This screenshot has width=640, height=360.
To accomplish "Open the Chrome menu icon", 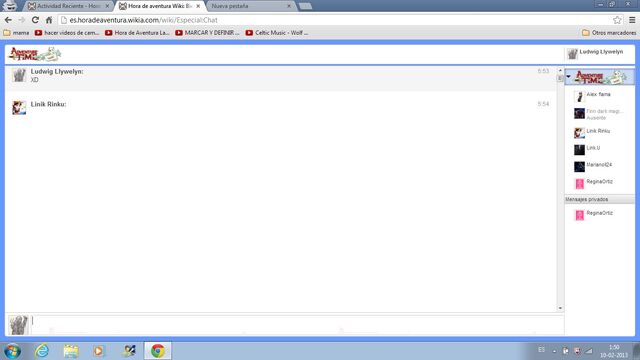I will (632, 20).
